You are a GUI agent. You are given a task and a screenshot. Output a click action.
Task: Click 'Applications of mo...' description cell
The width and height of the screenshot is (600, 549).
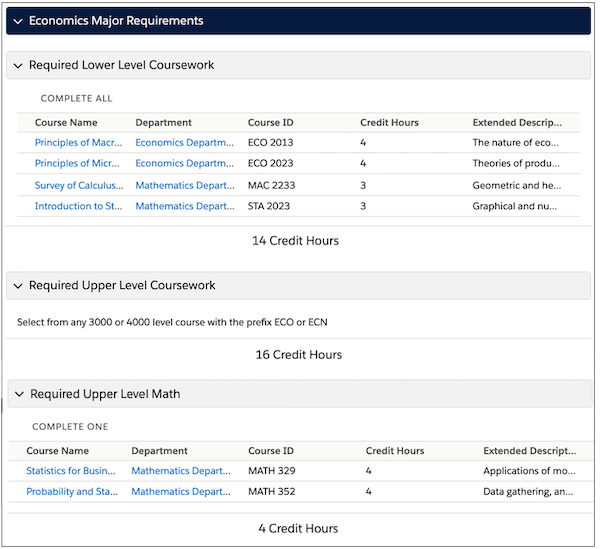(529, 471)
